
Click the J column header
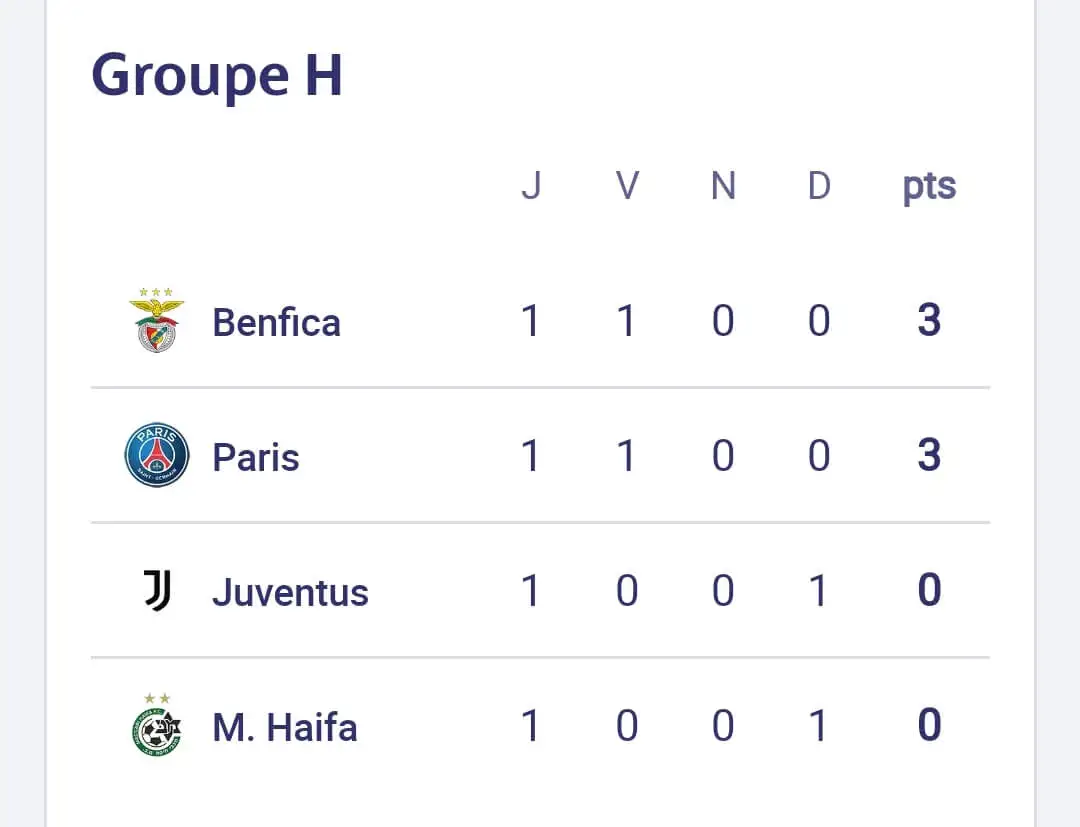[x=531, y=186]
